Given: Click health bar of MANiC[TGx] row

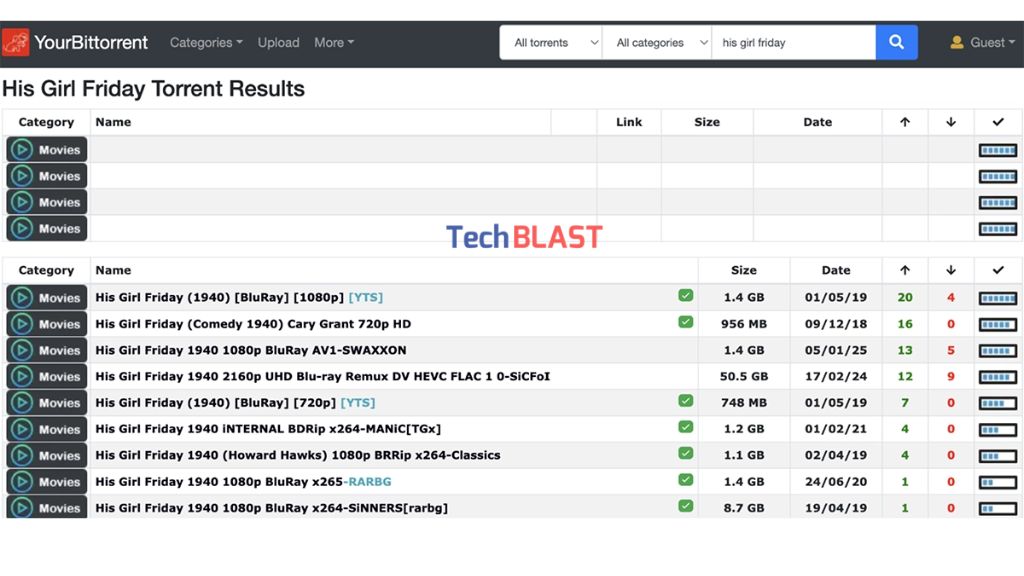Looking at the screenshot, I should [998, 430].
